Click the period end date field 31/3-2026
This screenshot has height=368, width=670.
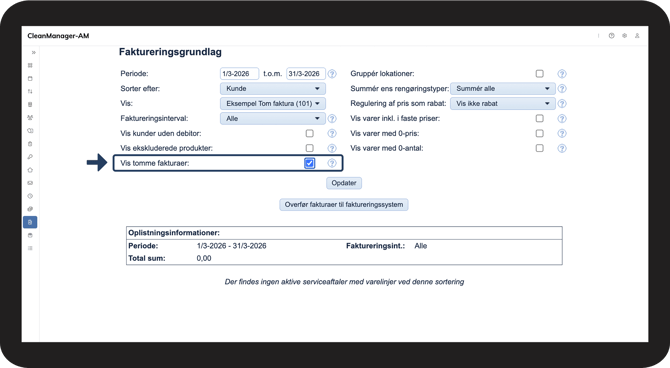point(306,74)
